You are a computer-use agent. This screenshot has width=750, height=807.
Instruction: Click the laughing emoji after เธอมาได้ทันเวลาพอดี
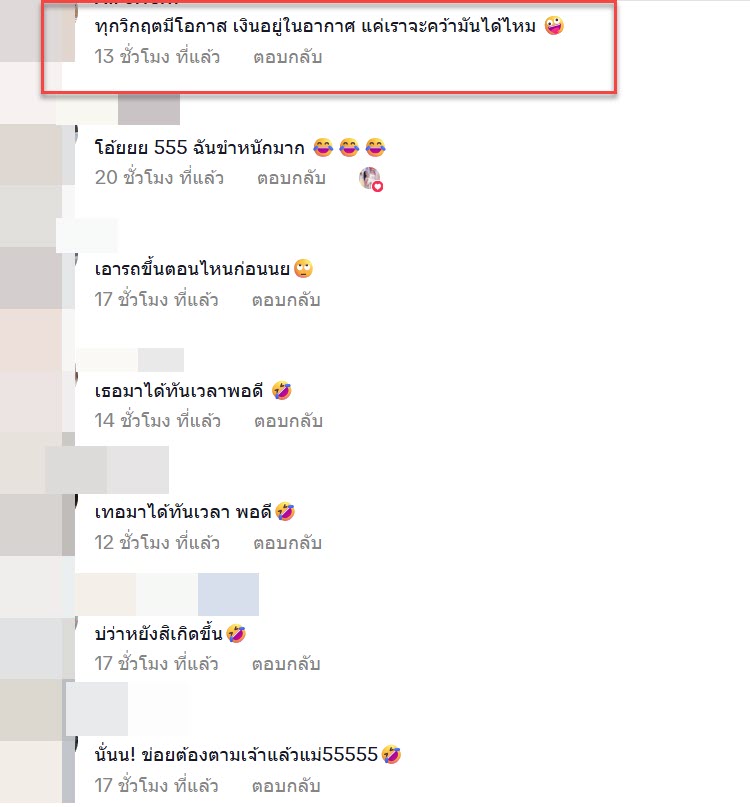click(x=282, y=391)
